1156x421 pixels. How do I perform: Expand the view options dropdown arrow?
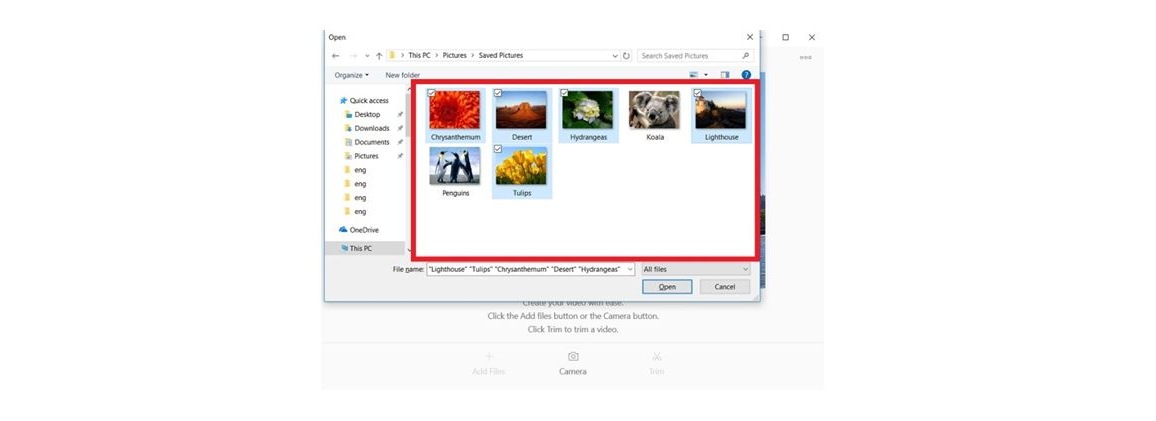[x=706, y=75]
